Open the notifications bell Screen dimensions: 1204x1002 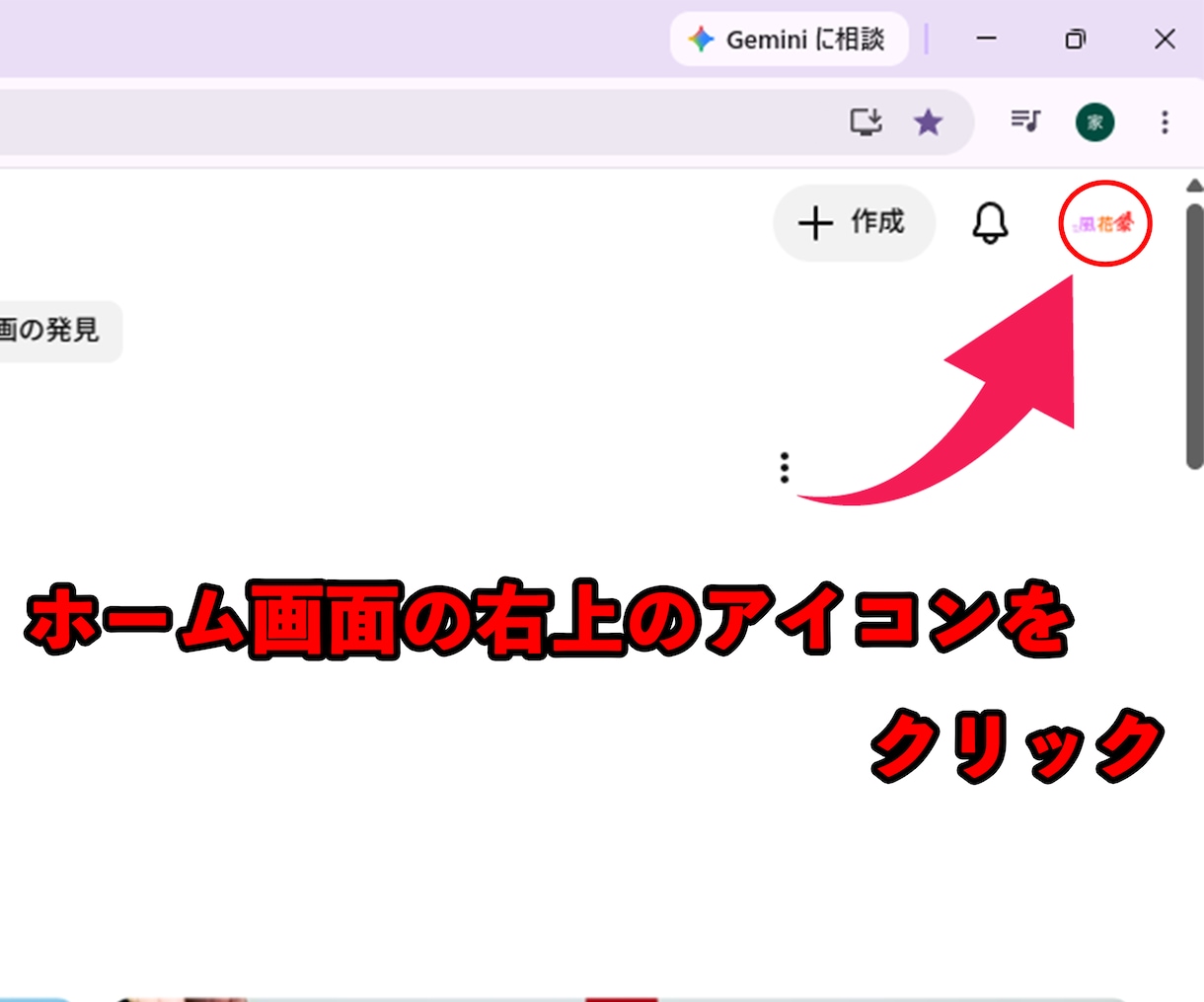click(990, 223)
